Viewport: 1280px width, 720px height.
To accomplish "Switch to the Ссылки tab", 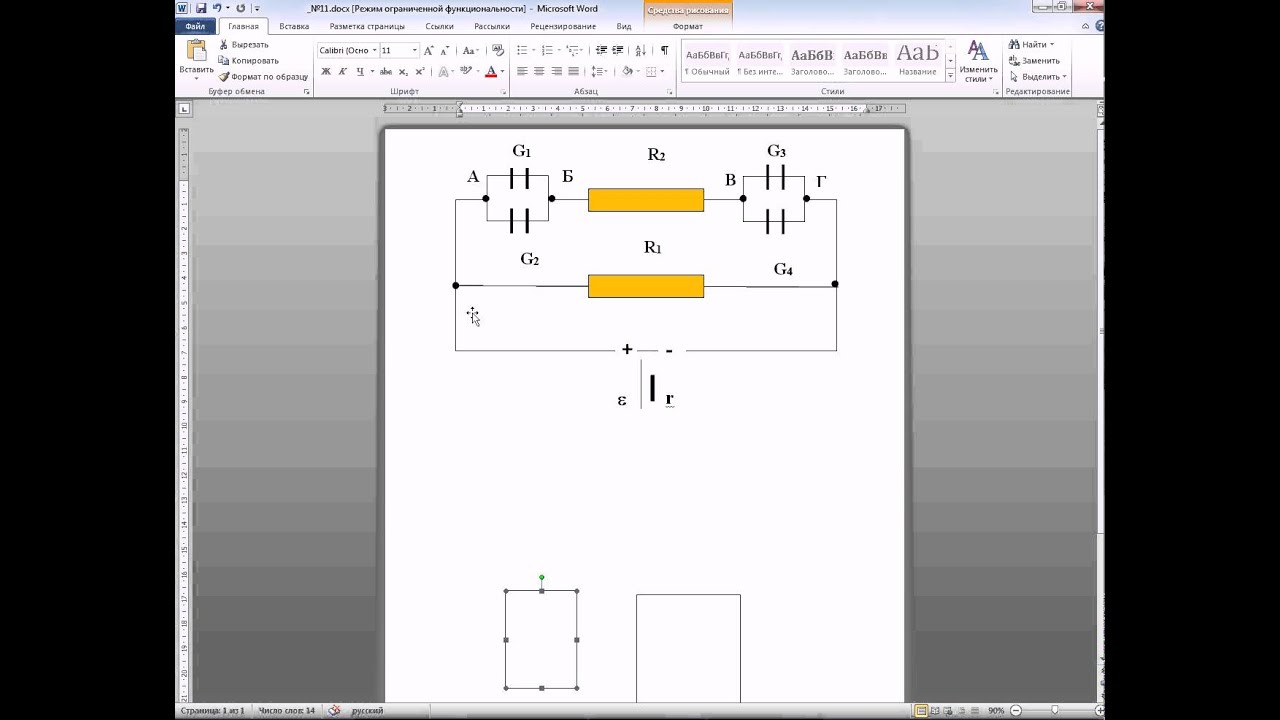I will [439, 26].
